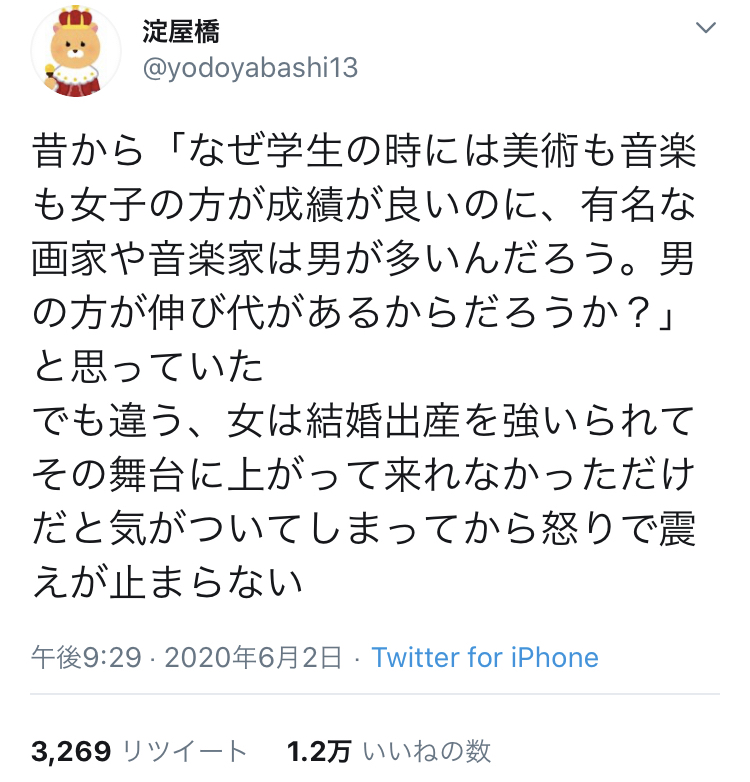Click the 午後9:29 timestamp
The height and width of the screenshot is (782, 750).
pos(87,657)
